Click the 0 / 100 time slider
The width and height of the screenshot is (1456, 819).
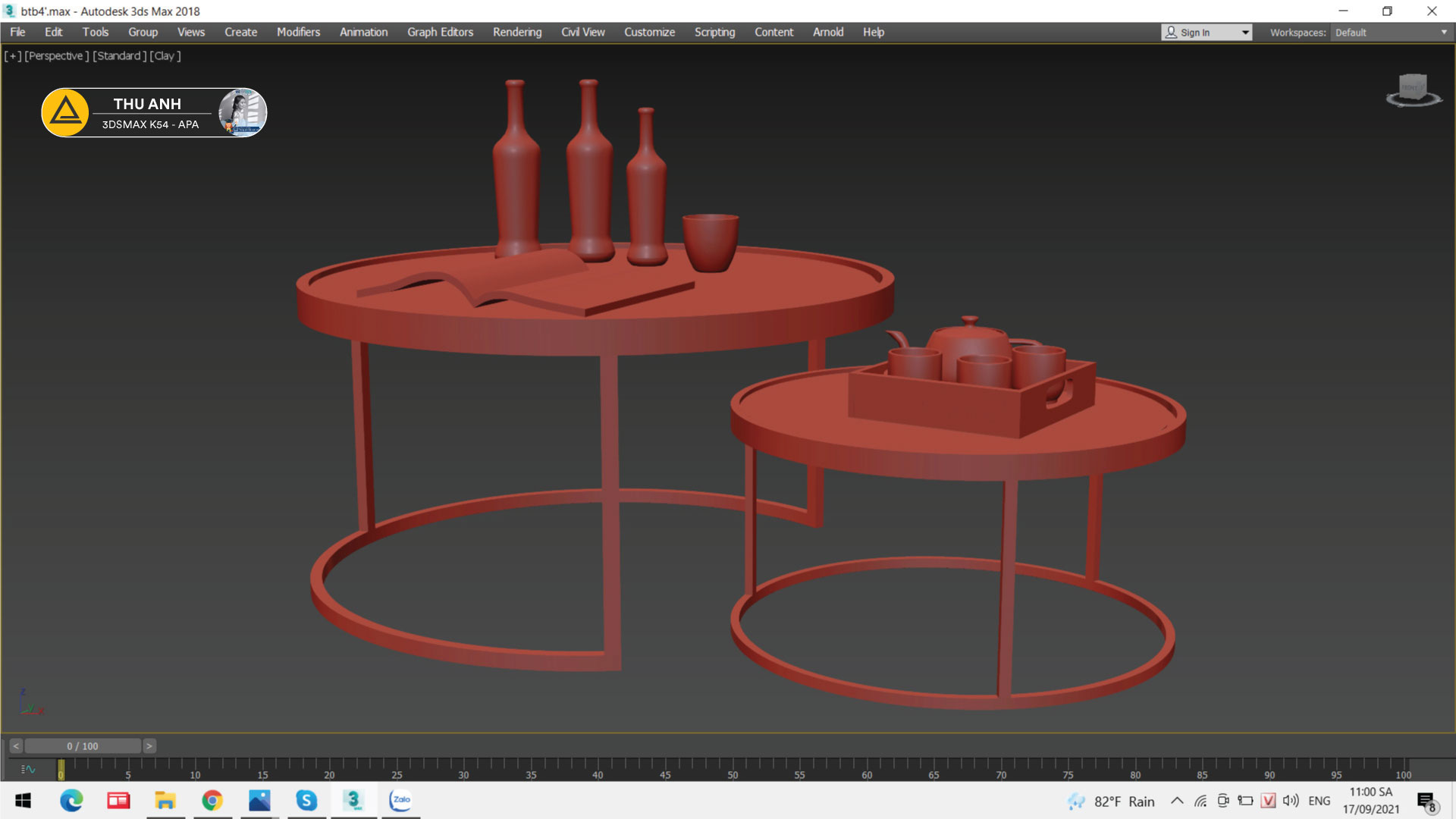pos(82,746)
